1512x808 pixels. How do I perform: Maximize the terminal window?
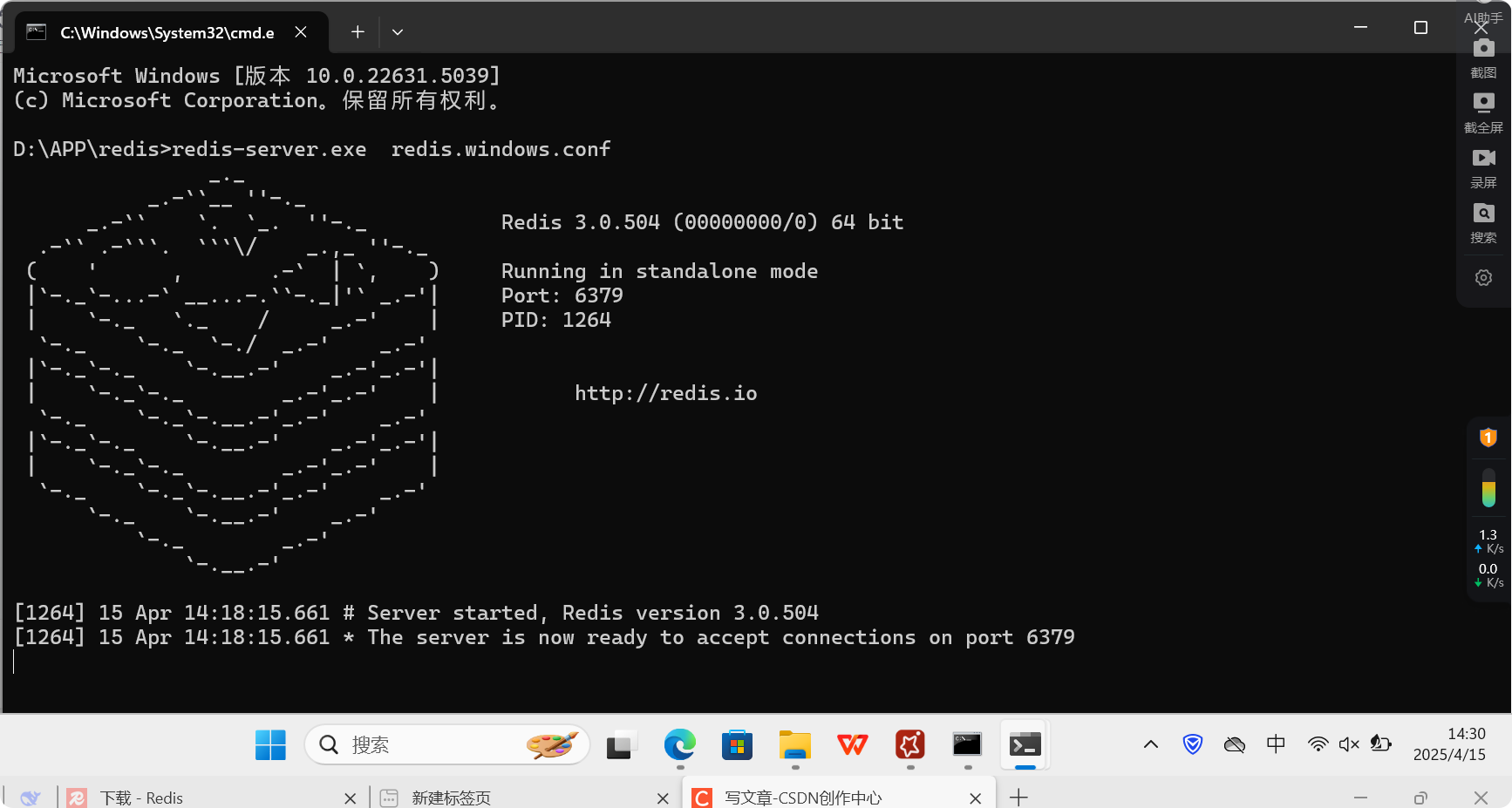click(x=1420, y=28)
